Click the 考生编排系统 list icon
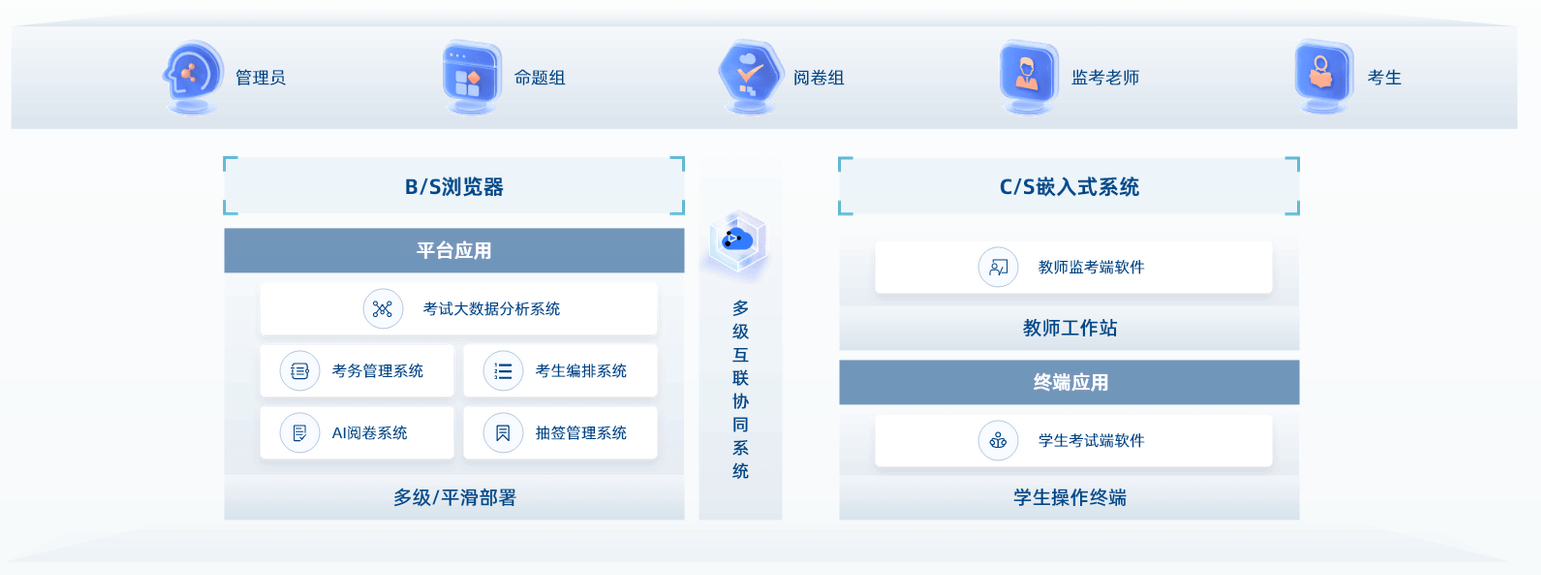The width and height of the screenshot is (1541, 575). [503, 371]
